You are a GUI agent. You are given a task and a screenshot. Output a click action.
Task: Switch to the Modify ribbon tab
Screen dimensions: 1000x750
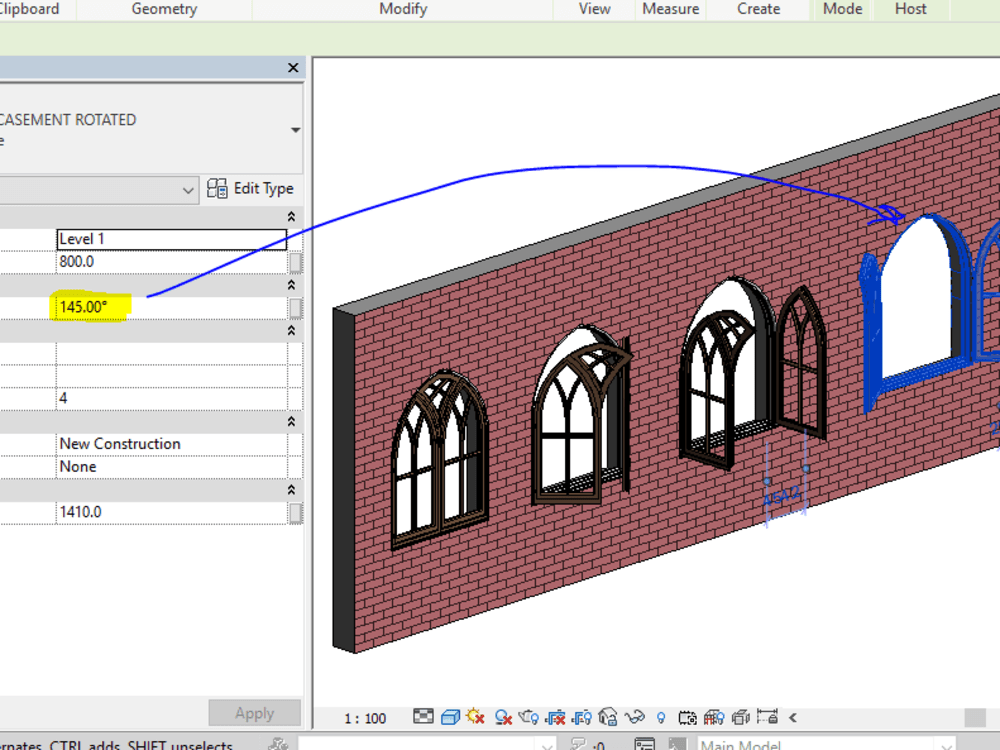(403, 9)
